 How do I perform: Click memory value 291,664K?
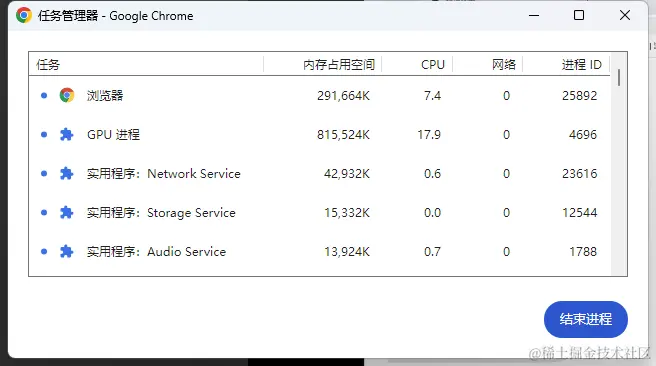point(343,96)
